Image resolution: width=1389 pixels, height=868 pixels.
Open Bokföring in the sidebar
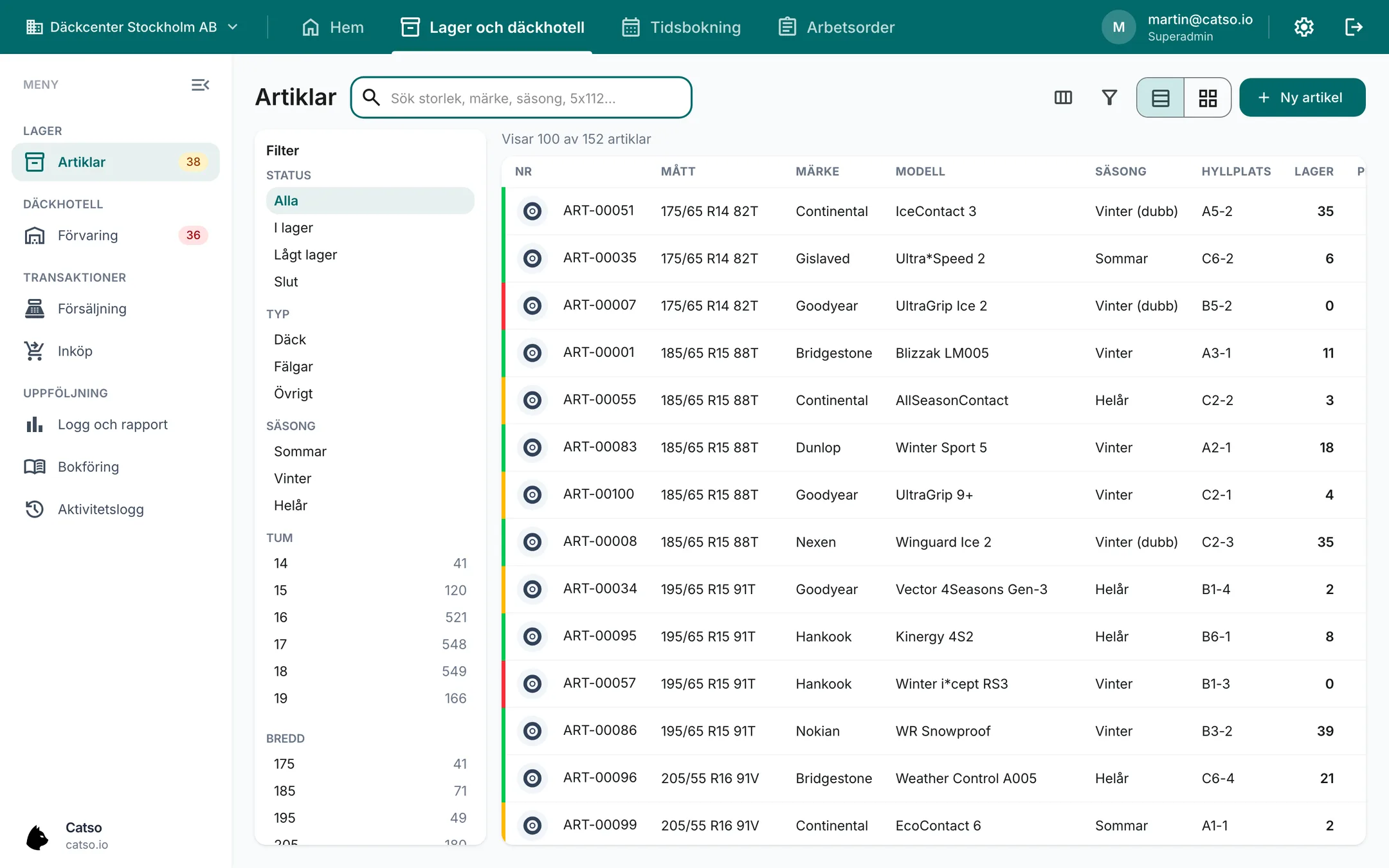tap(116, 467)
